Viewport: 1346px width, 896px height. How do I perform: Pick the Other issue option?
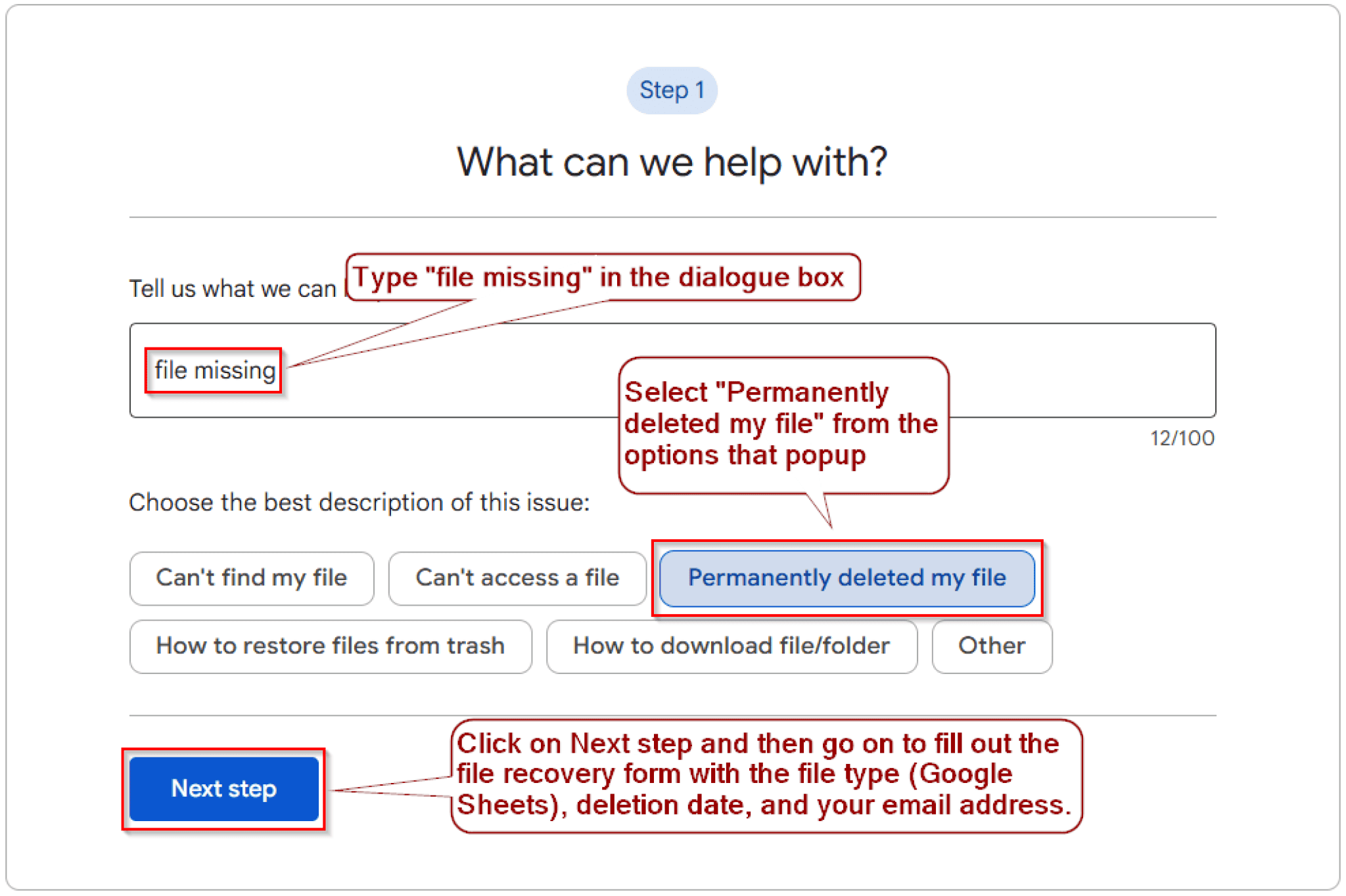[x=991, y=646]
